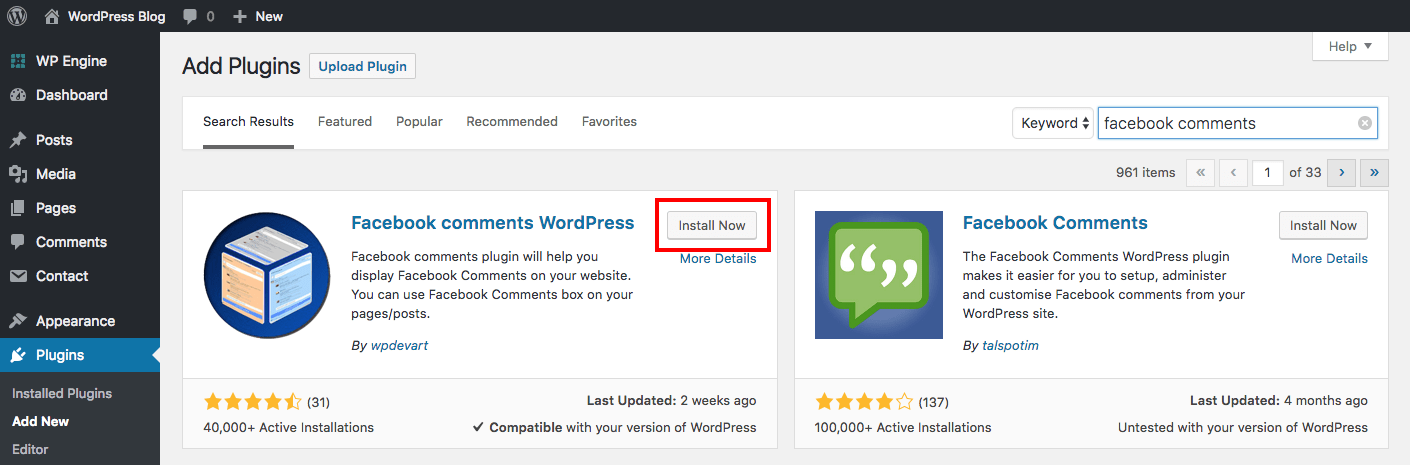Click the 40,000+ Active Installations text
Screen dimensions: 1410x465
[288, 427]
